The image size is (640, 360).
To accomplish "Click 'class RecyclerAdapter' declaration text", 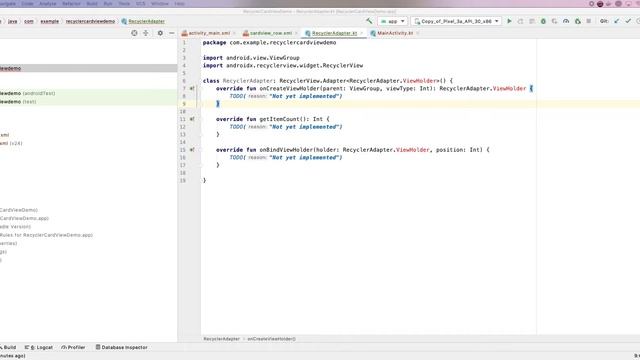I will point(238,81).
